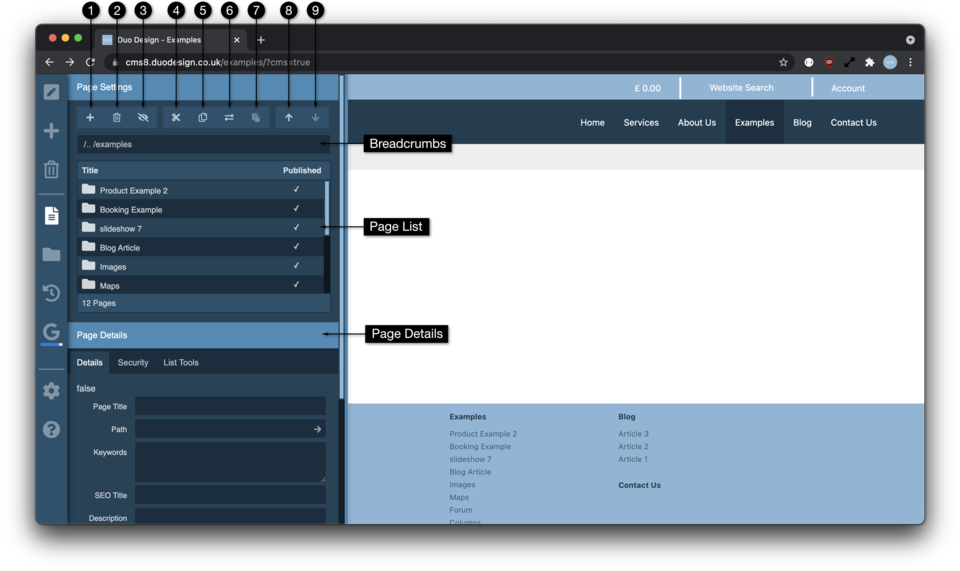Screen dimensions: 960x571
Task: Click the add page plus icon in toolbar
Action: click(90, 118)
